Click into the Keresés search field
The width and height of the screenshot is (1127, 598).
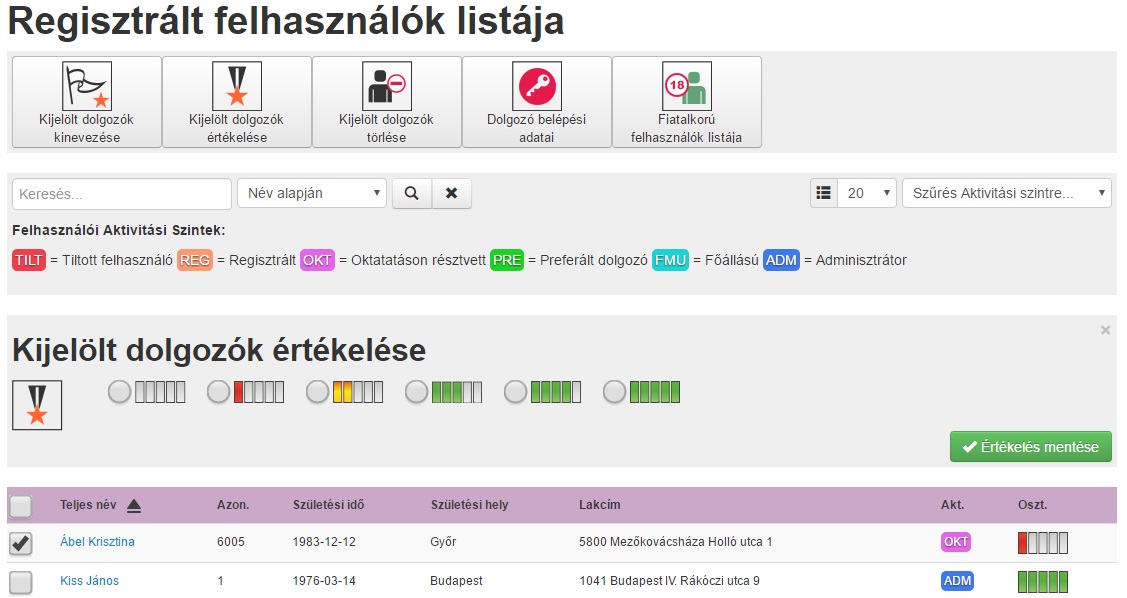(121, 193)
